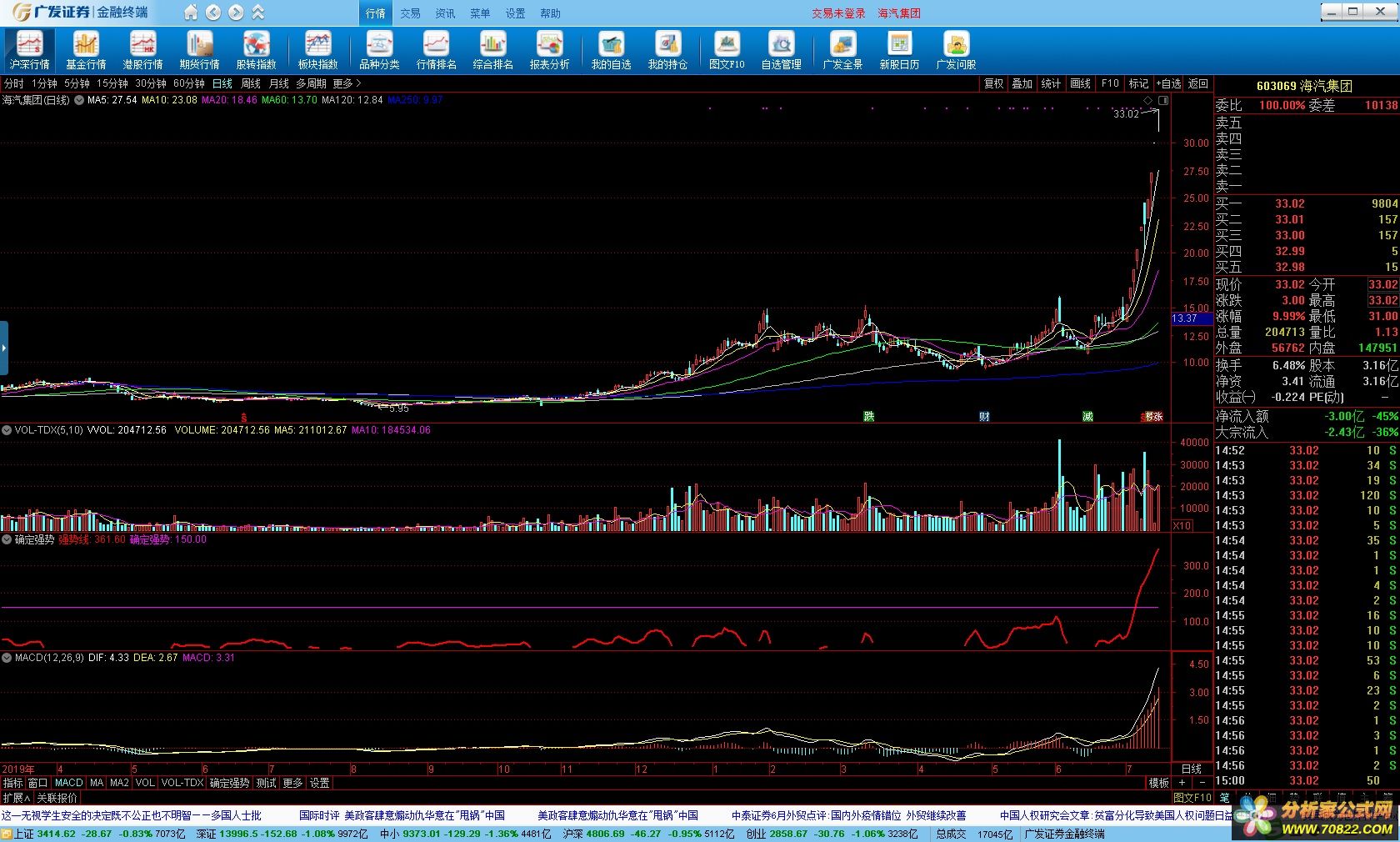Open dropdown beside 确定强势 indicator title
The height and width of the screenshot is (842, 1400).
7,540
